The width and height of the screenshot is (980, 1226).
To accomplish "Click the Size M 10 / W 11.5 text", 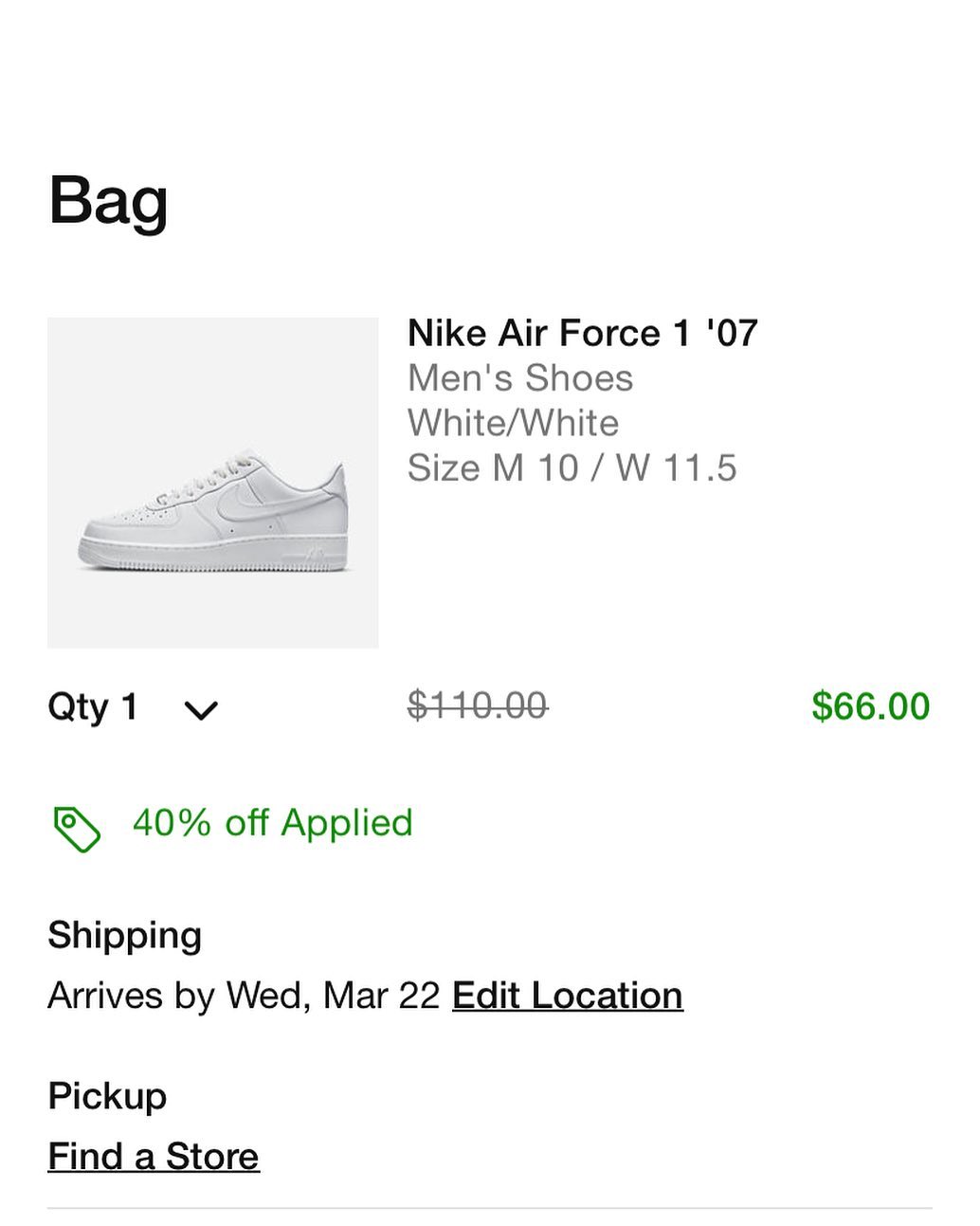I will click(572, 468).
